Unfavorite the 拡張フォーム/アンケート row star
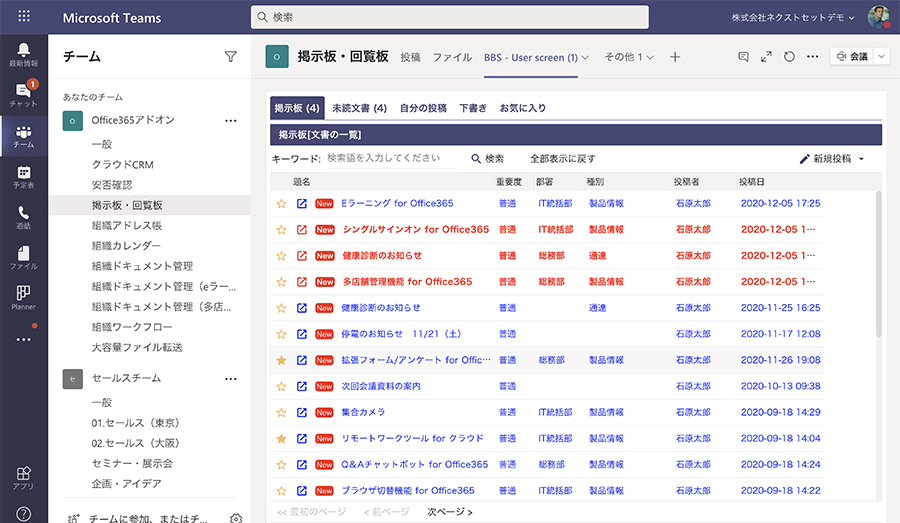Screen dimensions: 900x523 coord(281,360)
